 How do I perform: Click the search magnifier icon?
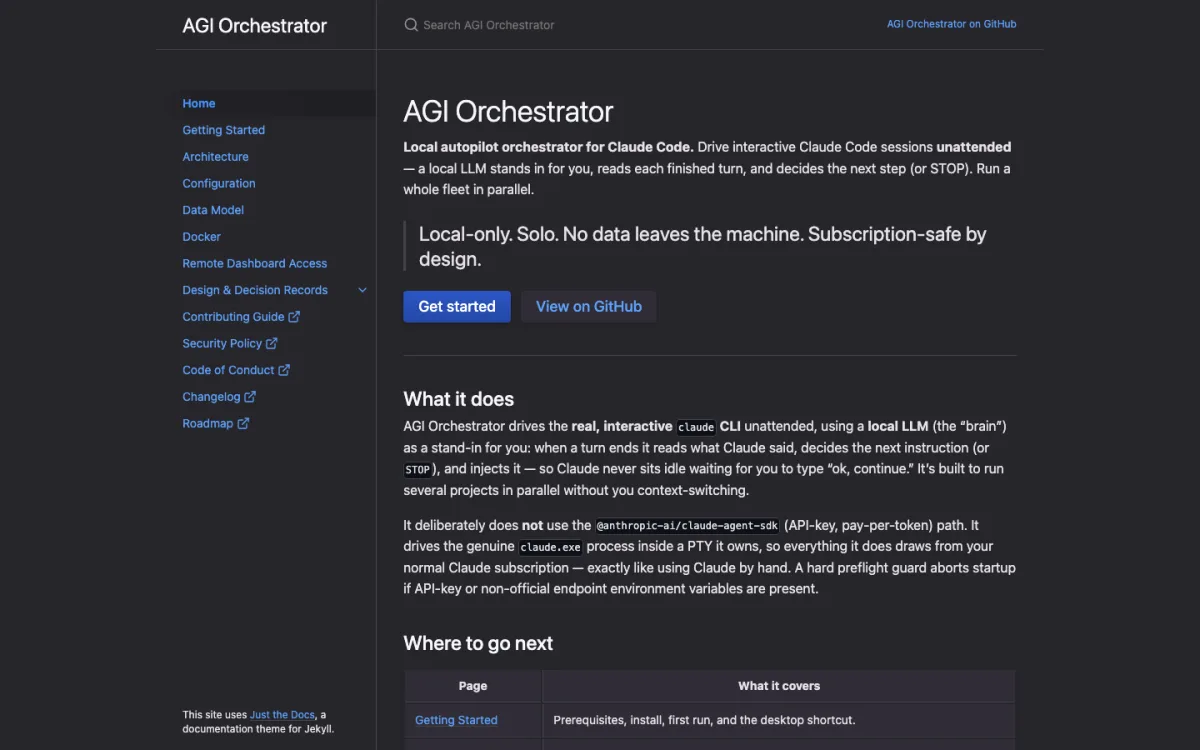click(411, 25)
